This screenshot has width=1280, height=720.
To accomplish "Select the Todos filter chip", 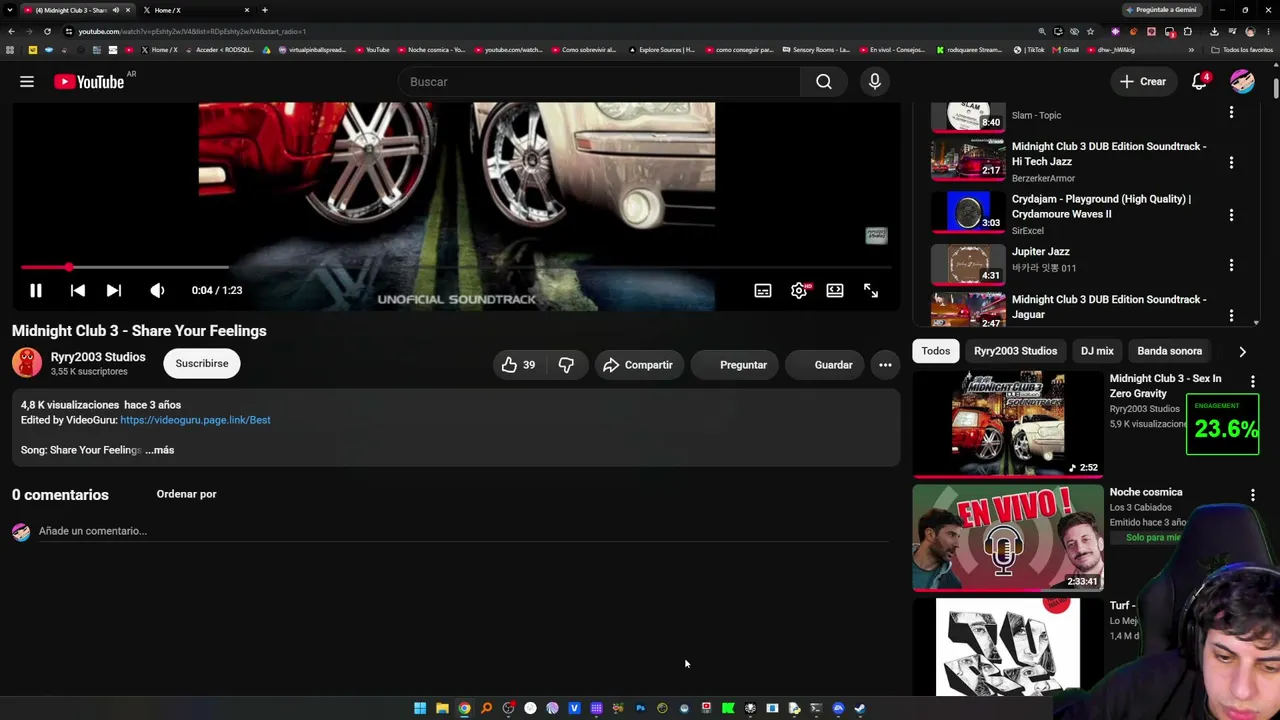I will 936,351.
